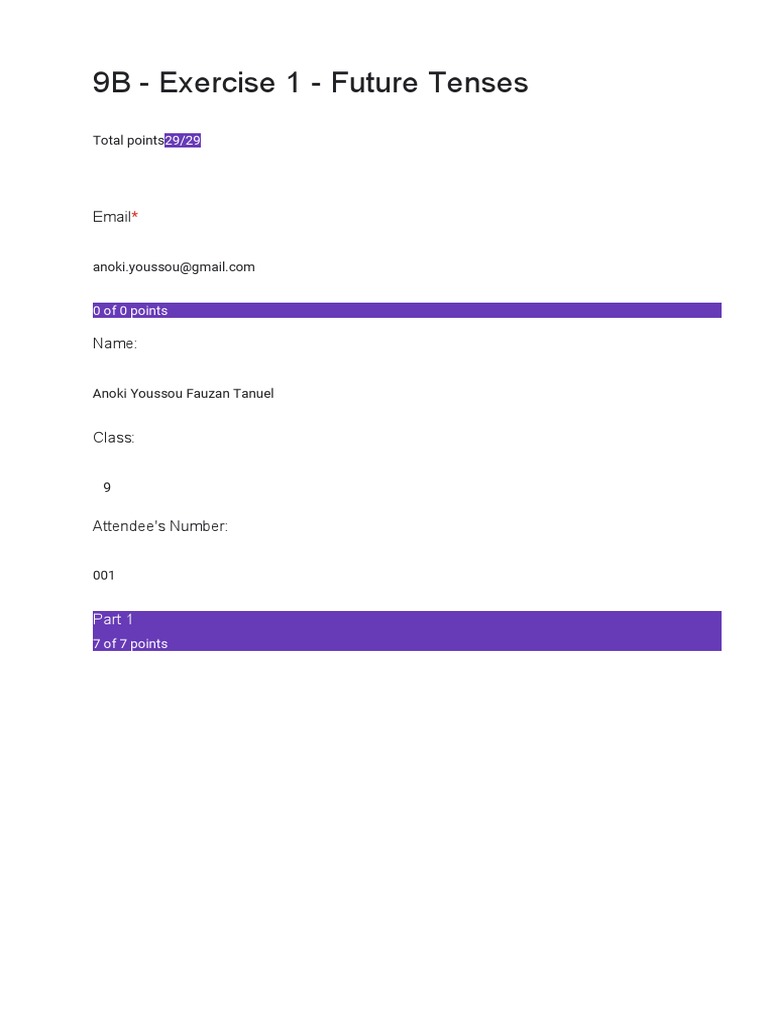
Task: Click the '7 of 7 points' text
Action: [x=130, y=644]
